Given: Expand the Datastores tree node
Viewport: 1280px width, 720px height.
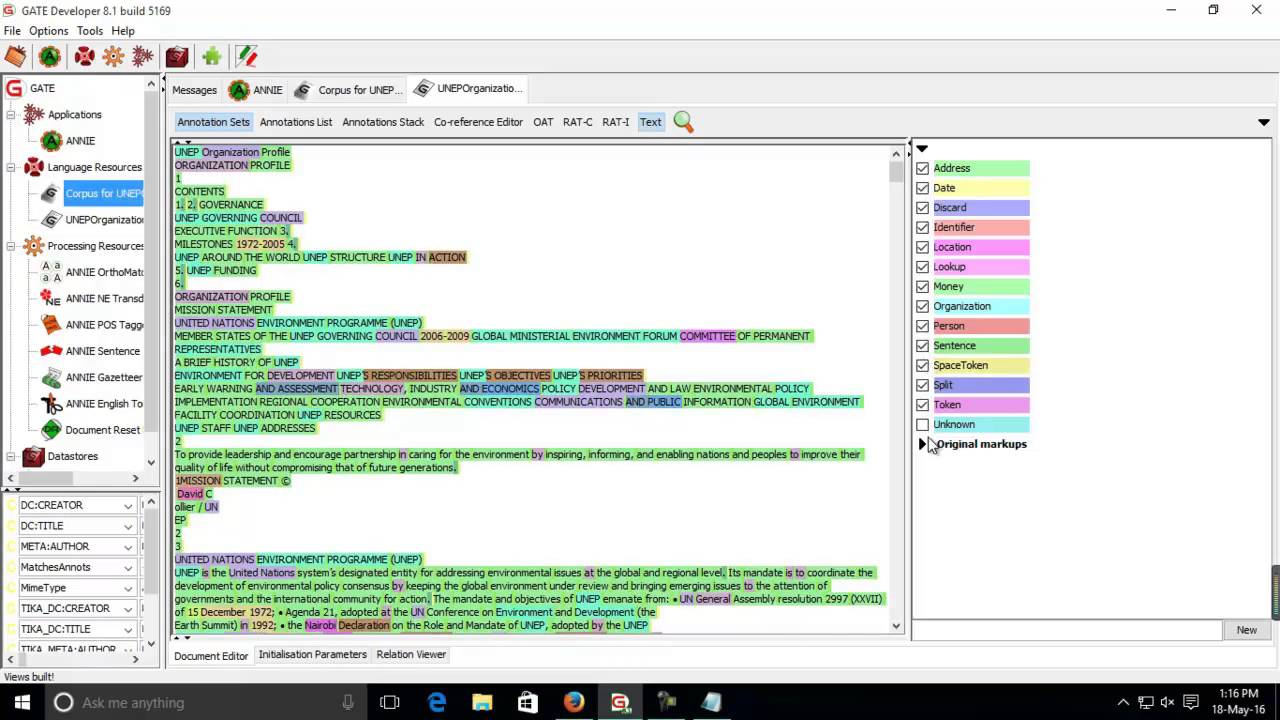Looking at the screenshot, I should (11, 456).
